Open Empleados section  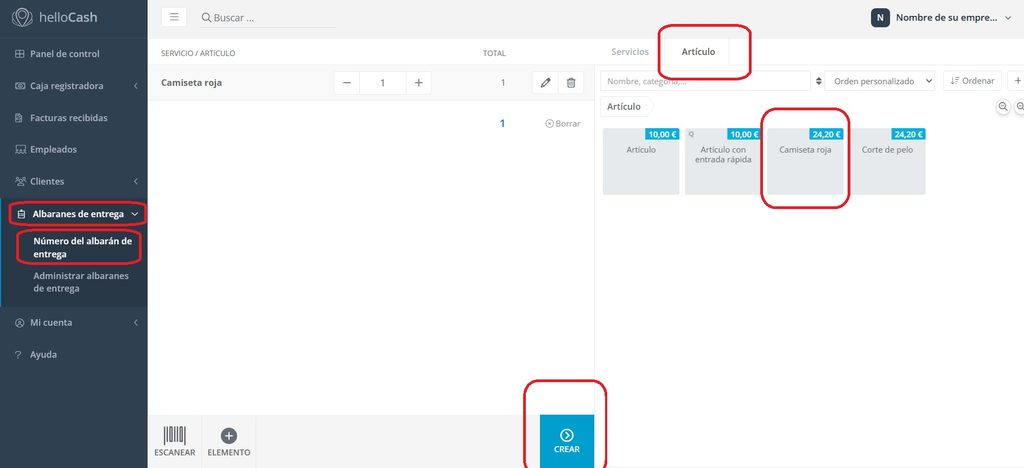pos(73,149)
